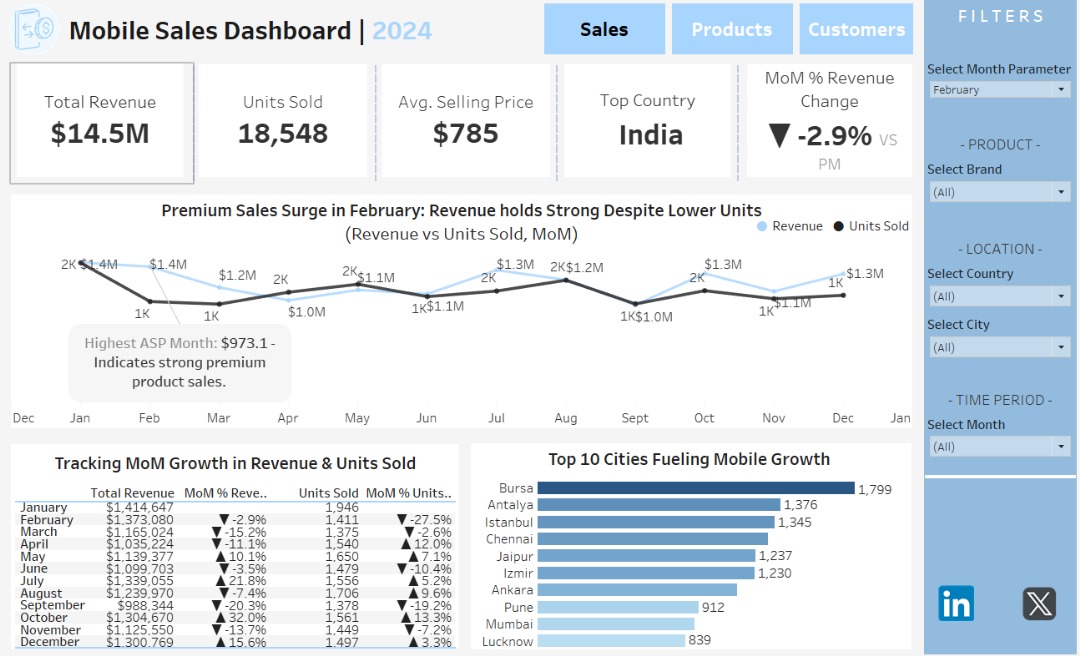This screenshot has width=1080, height=656.
Task: Select the Istanbul bar in cities chart
Action: pyautogui.click(x=656, y=522)
